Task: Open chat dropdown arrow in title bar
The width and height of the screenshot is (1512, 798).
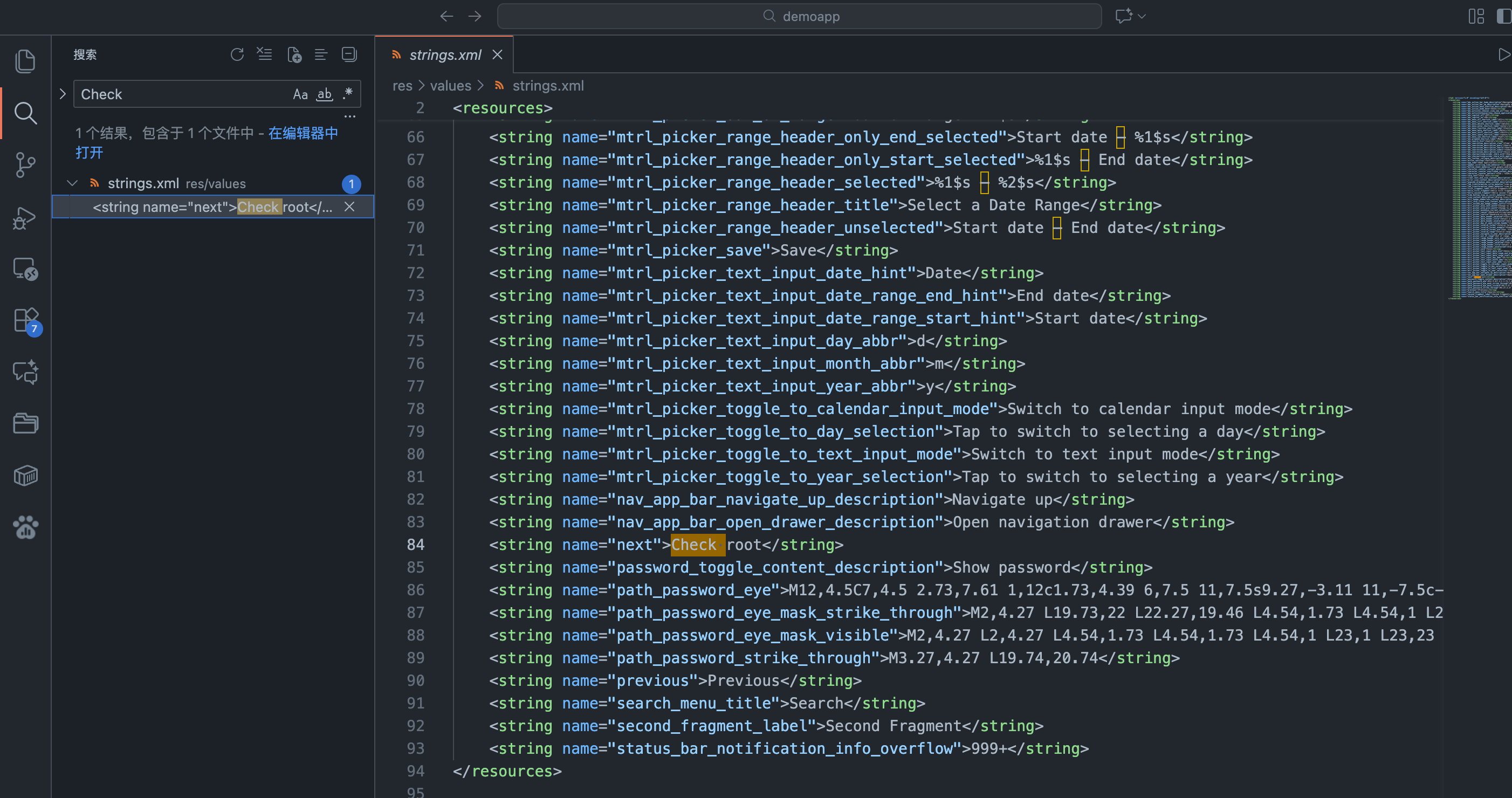Action: pos(1142,16)
